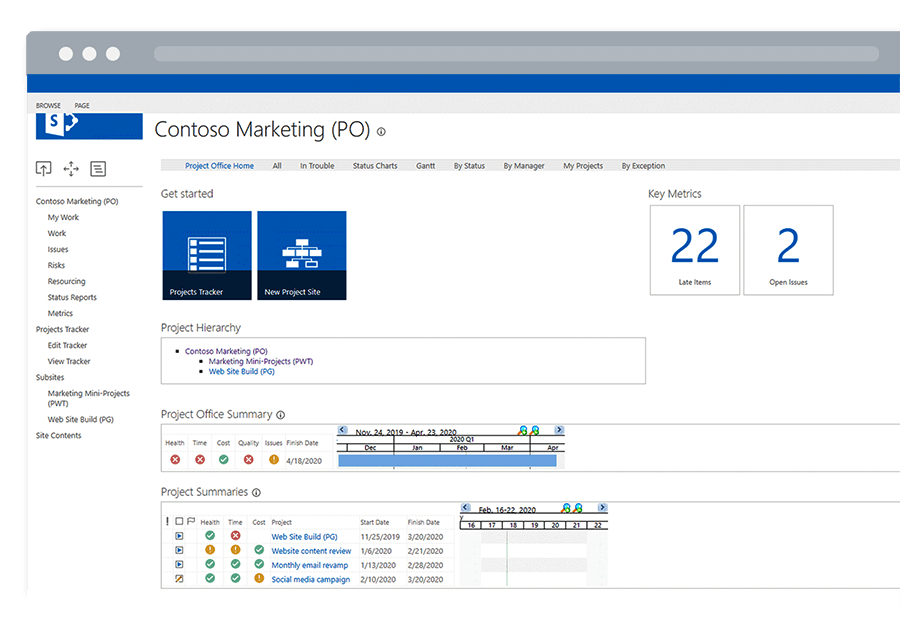The height and width of the screenshot is (626, 900).
Task: Click red Health status icon in Project Office Summary
Action: [x=175, y=460]
